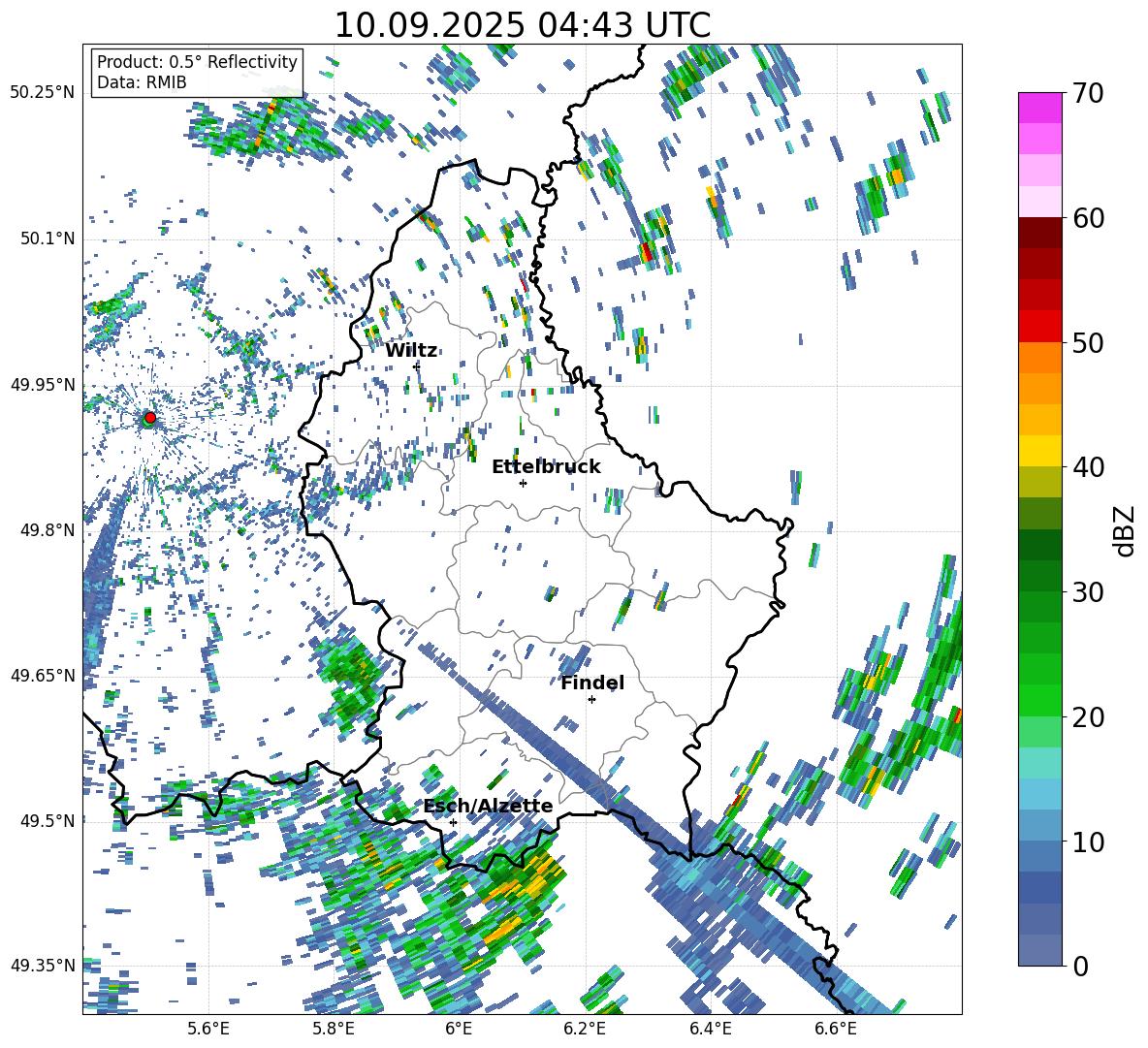
Task: Click the Ettelbruck city label
Action: 546,467
